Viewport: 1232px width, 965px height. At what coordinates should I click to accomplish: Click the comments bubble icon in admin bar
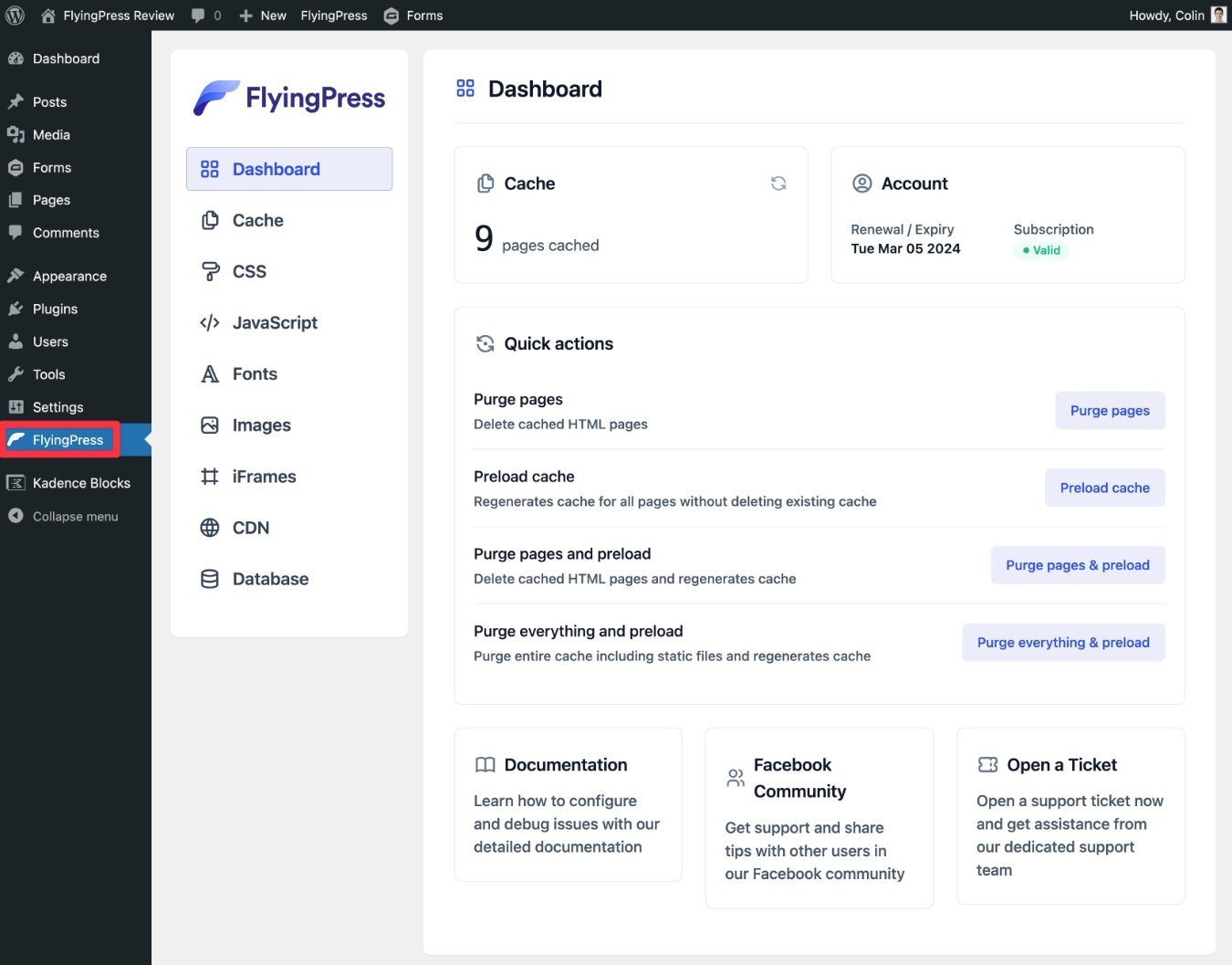pos(198,16)
